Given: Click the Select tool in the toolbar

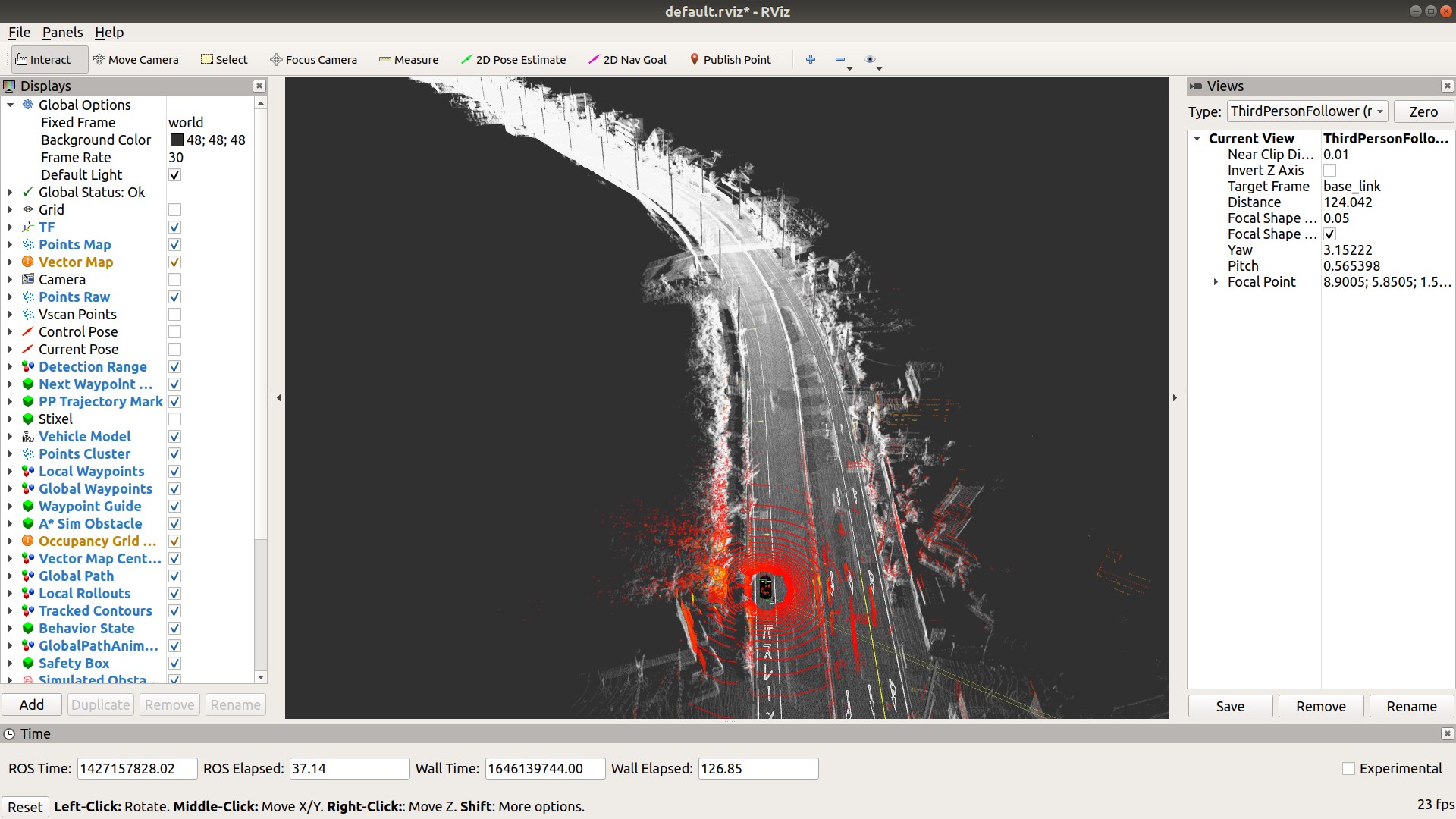Looking at the screenshot, I should (x=224, y=59).
